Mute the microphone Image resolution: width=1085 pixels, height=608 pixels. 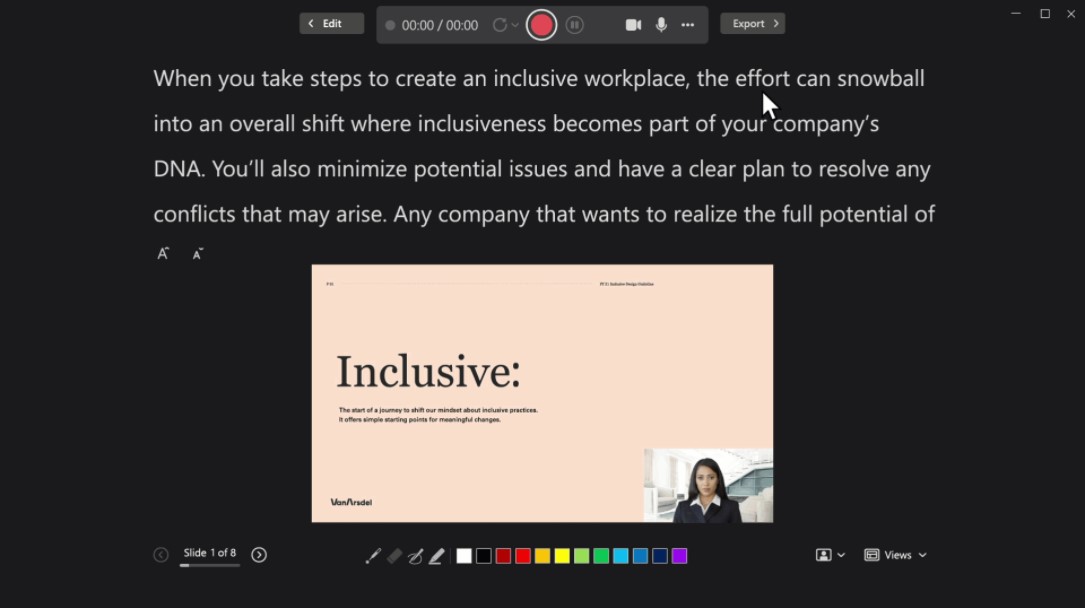click(661, 25)
